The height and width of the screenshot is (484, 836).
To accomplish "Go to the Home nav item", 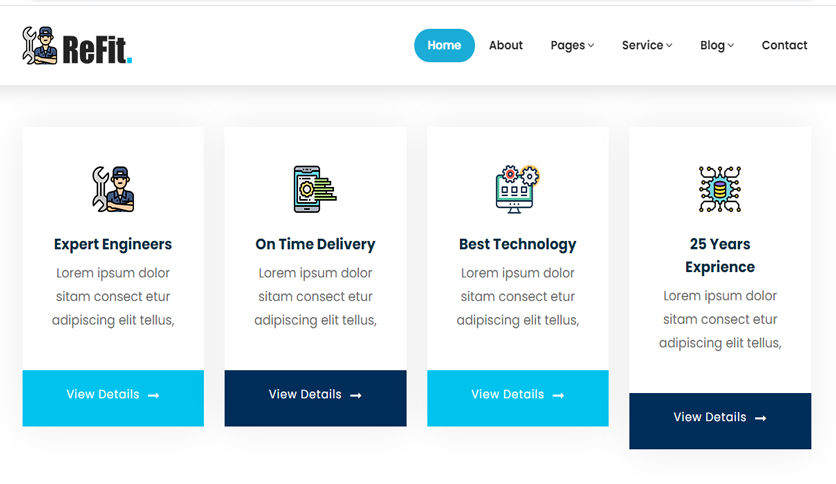I will [444, 45].
